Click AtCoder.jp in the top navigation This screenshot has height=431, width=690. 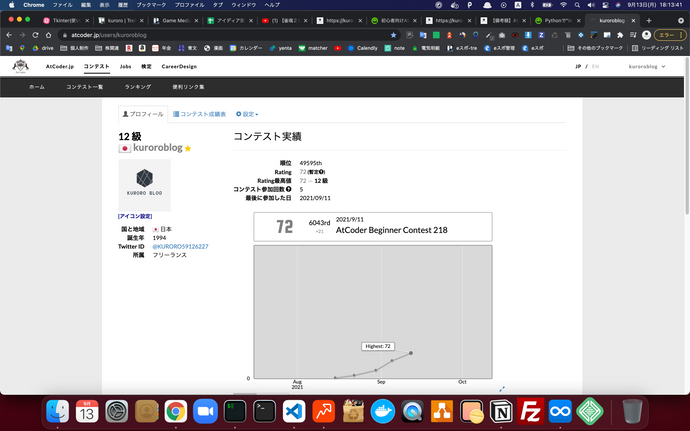(x=60, y=66)
